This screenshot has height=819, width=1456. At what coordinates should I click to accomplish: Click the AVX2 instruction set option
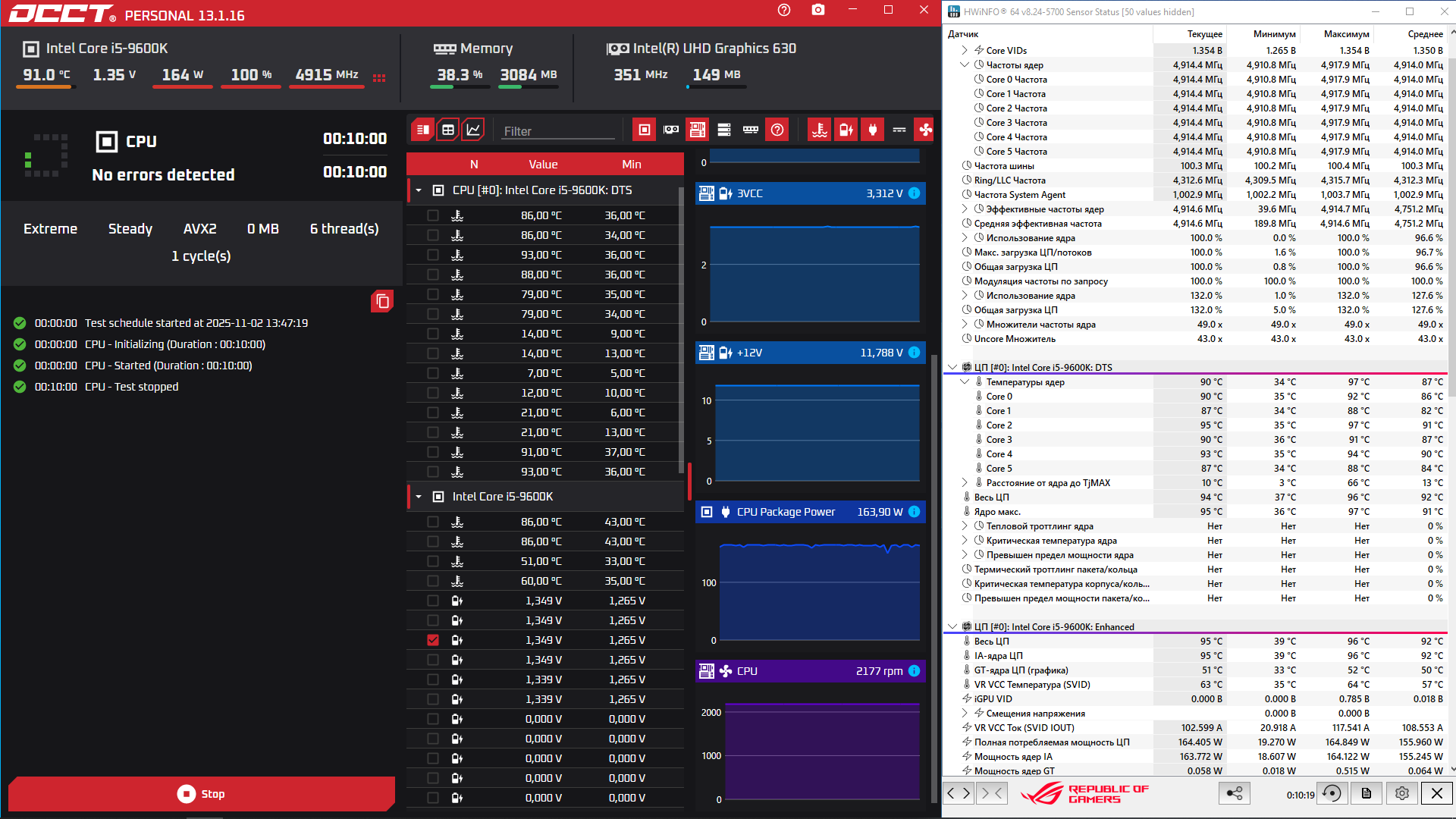199,229
